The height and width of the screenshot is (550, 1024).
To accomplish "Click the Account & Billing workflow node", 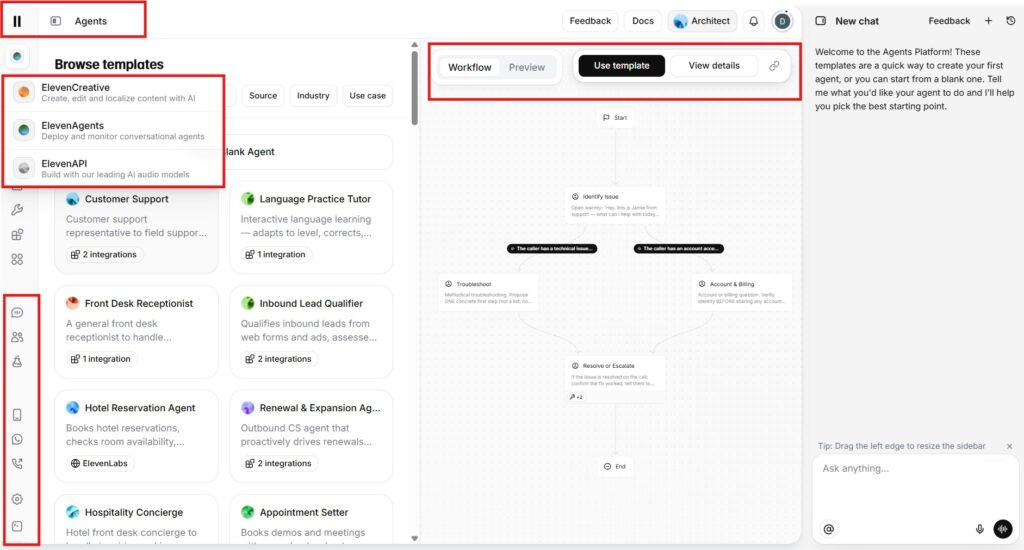I will click(x=742, y=293).
